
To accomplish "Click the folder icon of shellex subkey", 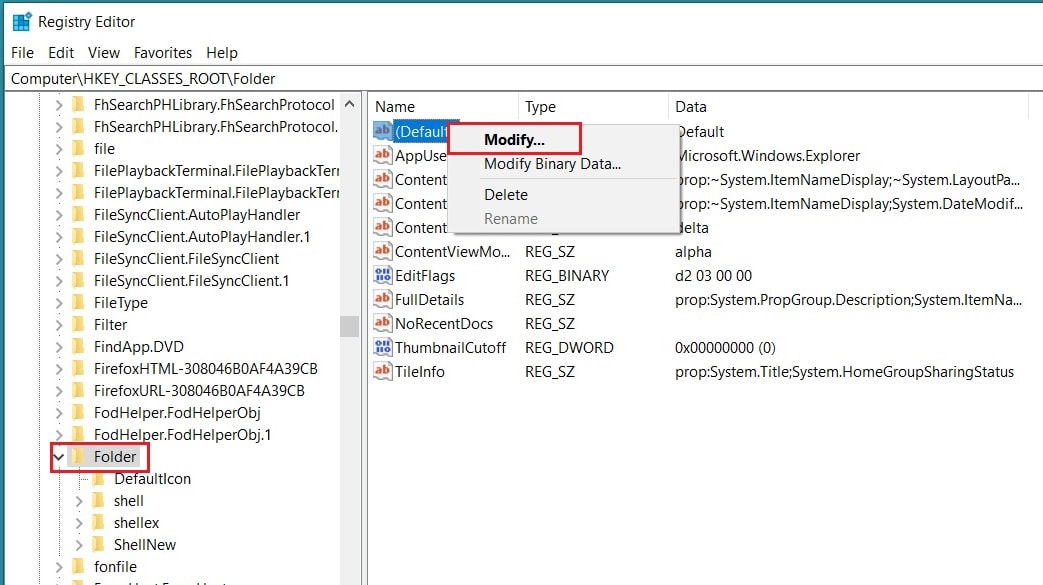I will click(x=98, y=522).
